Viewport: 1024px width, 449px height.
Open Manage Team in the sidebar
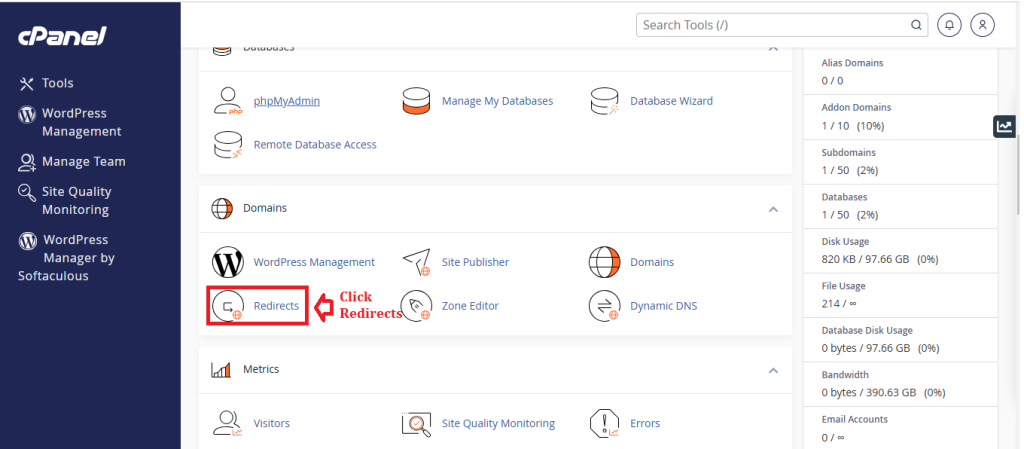pyautogui.click(x=84, y=162)
